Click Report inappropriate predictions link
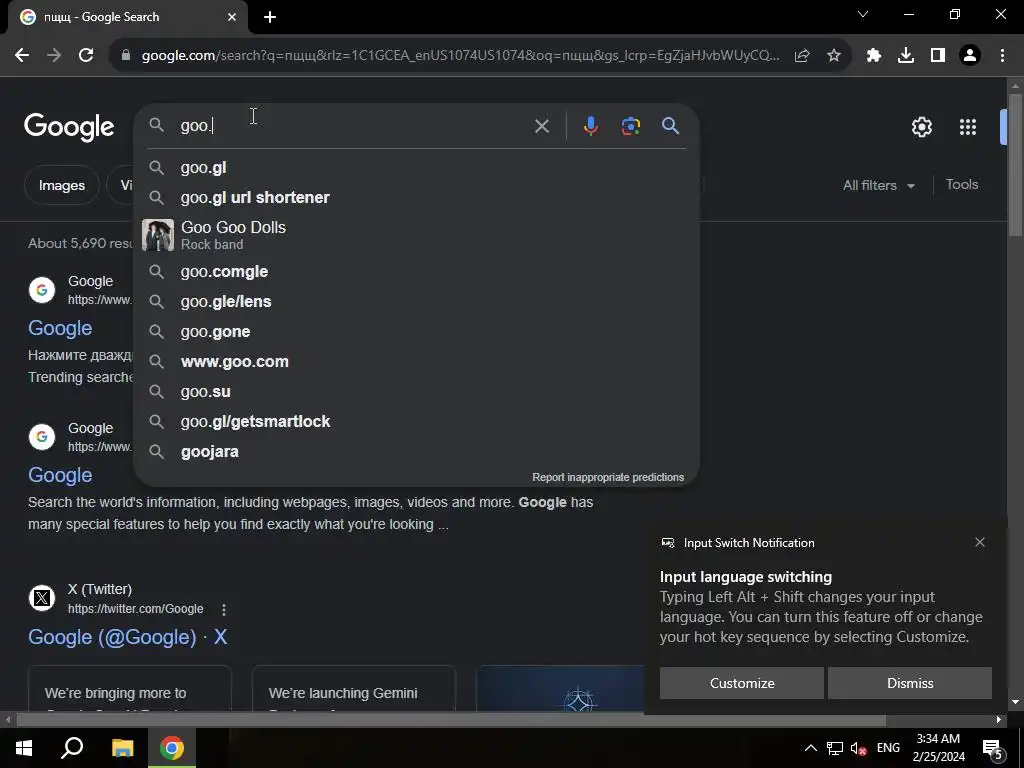Image resolution: width=1024 pixels, height=768 pixels. pos(608,477)
